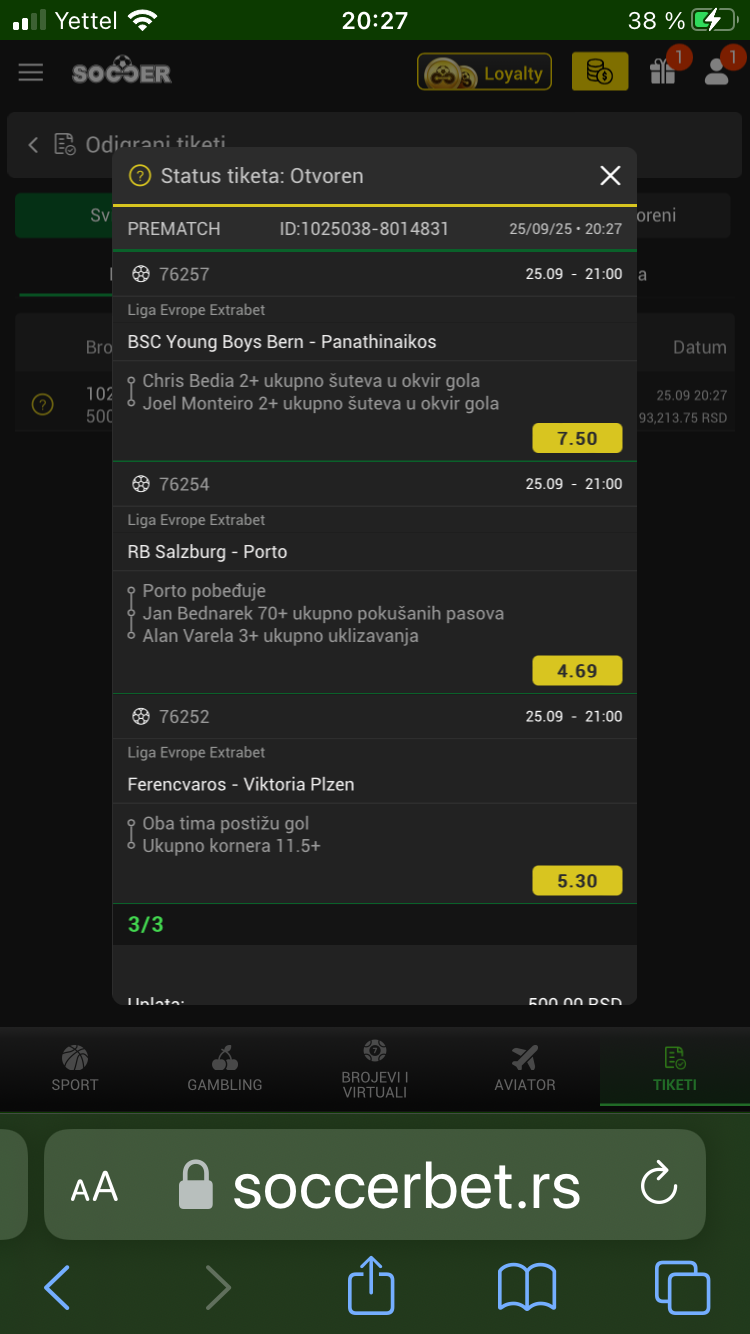Go back from Odigrani tiketi
Image resolution: width=750 pixels, height=1334 pixels.
[x=33, y=145]
